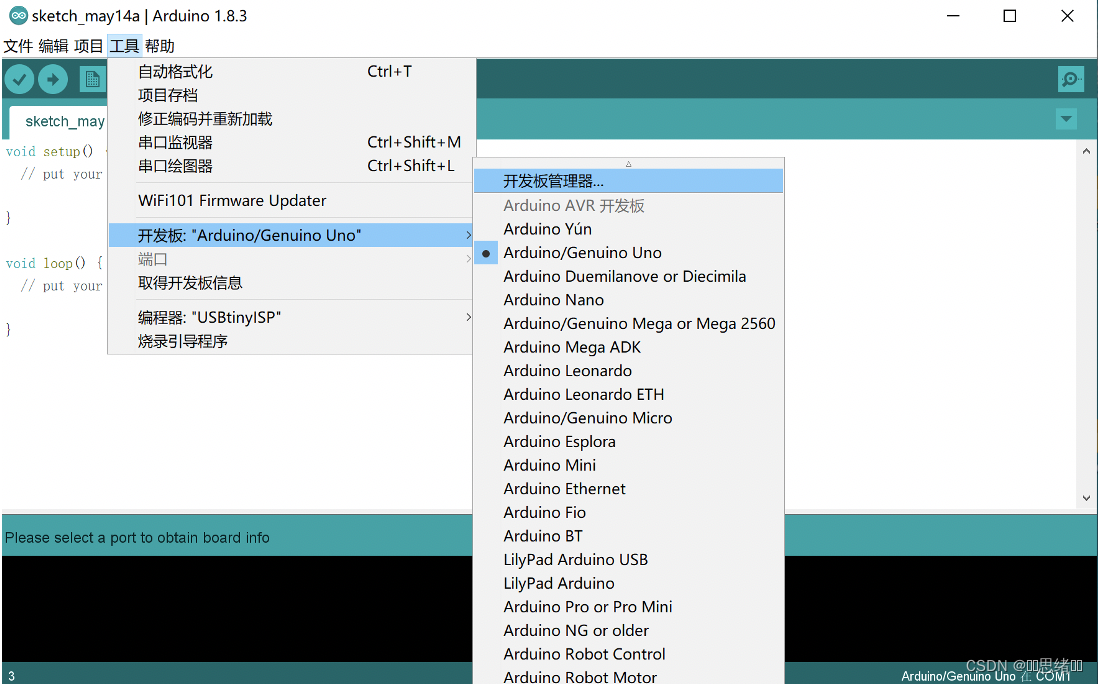Click the board list scroll-up triangle
The width and height of the screenshot is (1098, 684).
pyautogui.click(x=628, y=164)
